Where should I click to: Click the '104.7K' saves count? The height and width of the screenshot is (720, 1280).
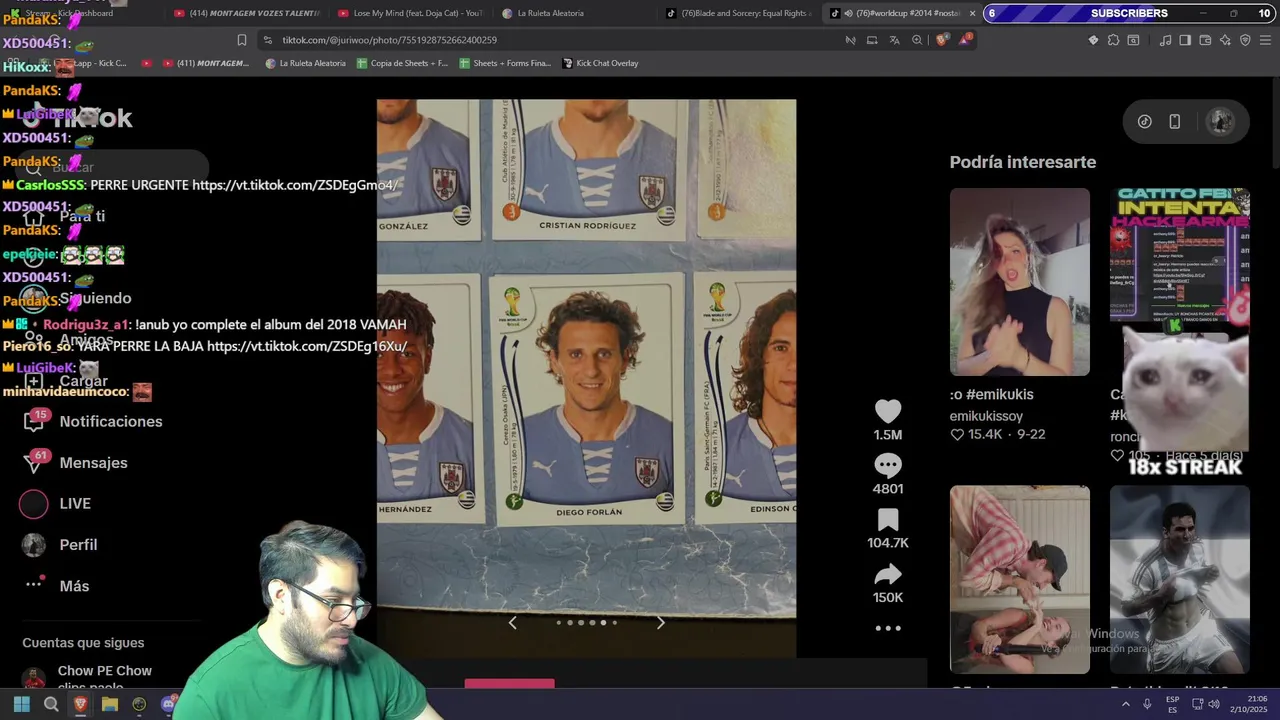pyautogui.click(x=888, y=543)
